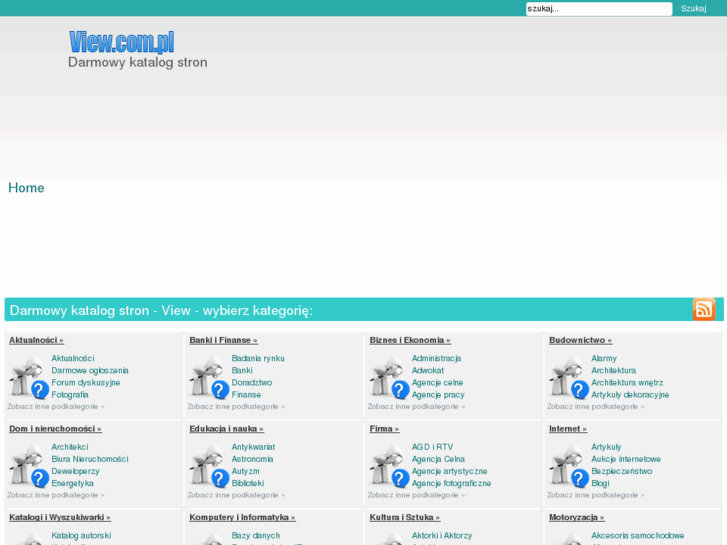Open the Dom i nieruchomości » heading
Viewport: 727px width, 545px height.
tap(55, 429)
